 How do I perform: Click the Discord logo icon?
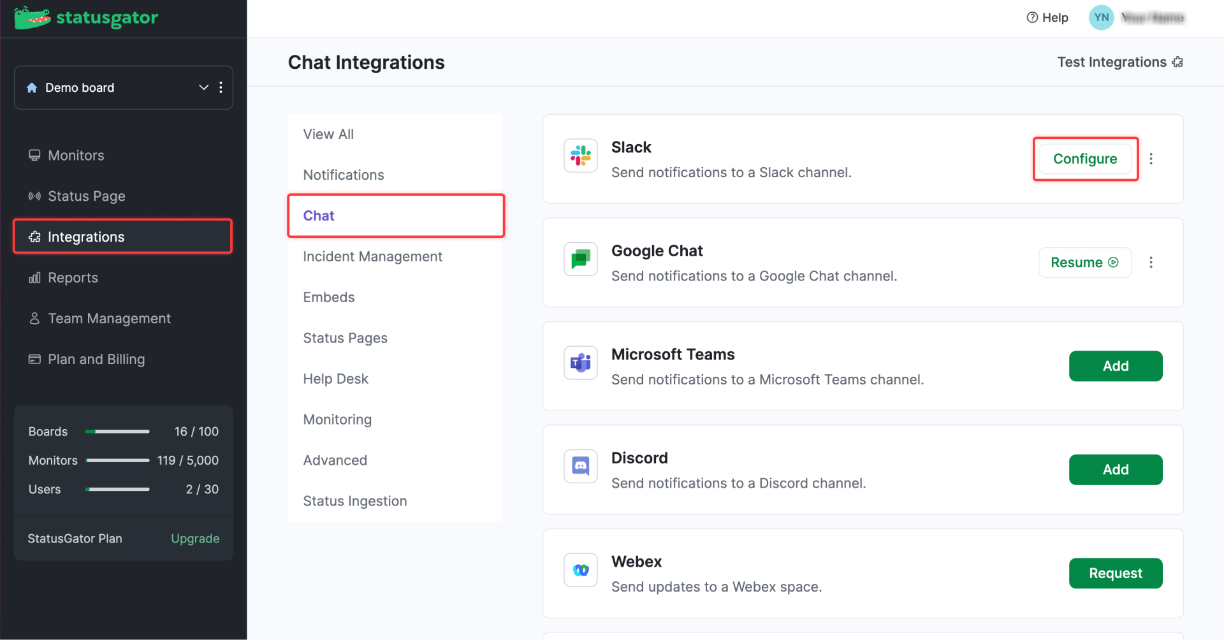[580, 466]
